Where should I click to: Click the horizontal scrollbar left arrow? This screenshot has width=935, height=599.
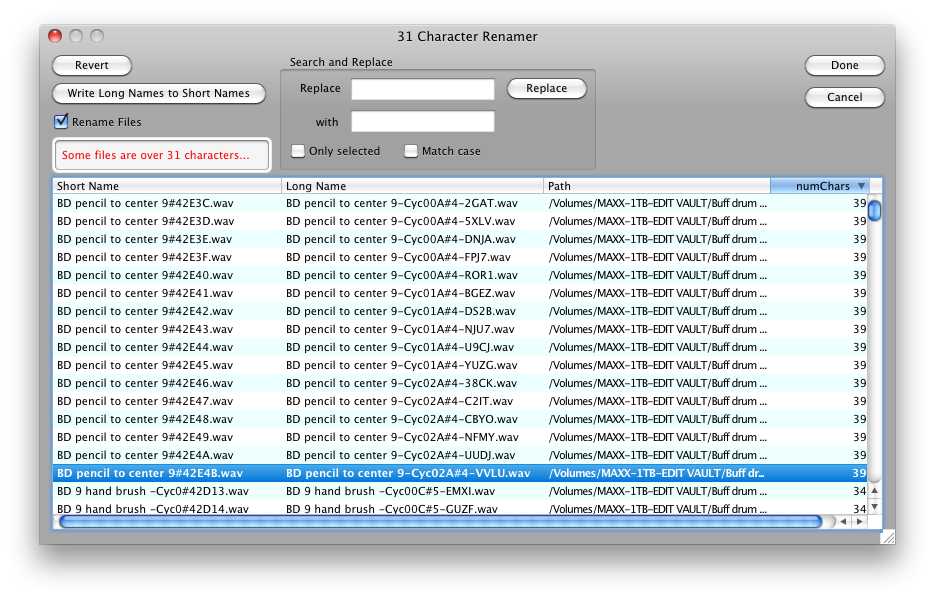(843, 521)
